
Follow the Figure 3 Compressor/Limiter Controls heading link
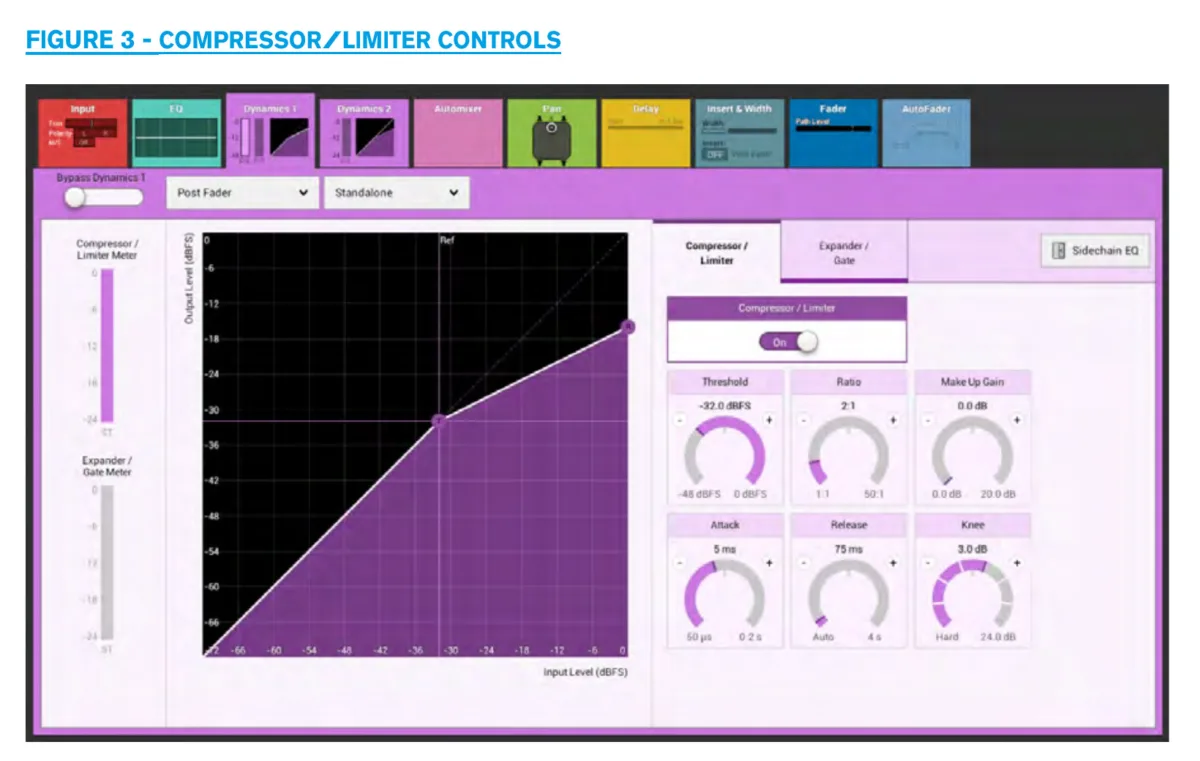[x=293, y=41]
